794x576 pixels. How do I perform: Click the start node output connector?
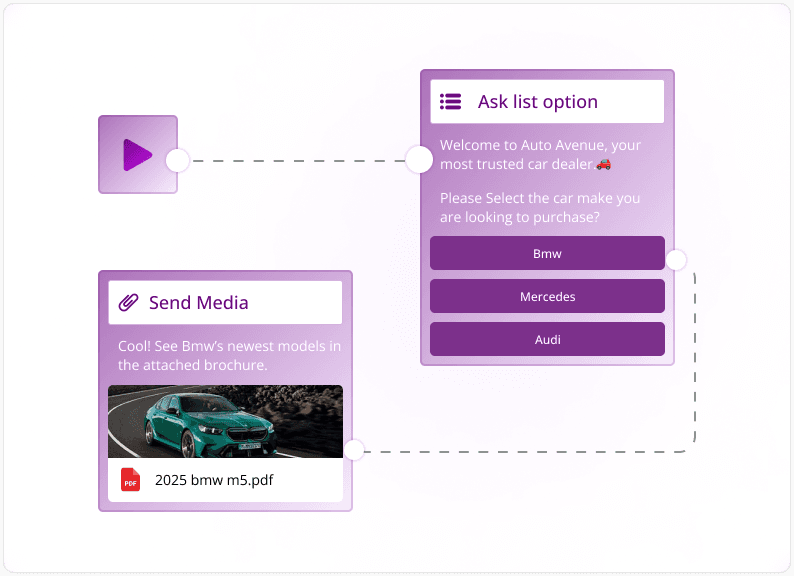178,161
